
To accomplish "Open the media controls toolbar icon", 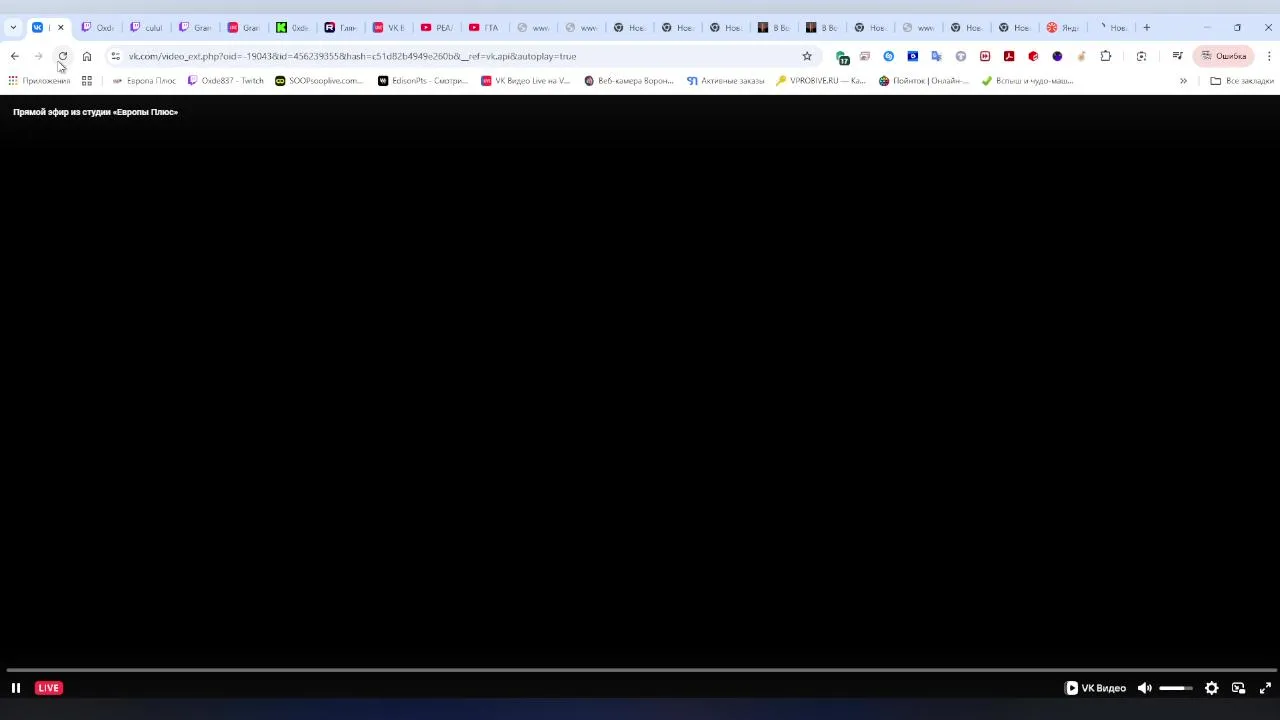I will (1177, 56).
